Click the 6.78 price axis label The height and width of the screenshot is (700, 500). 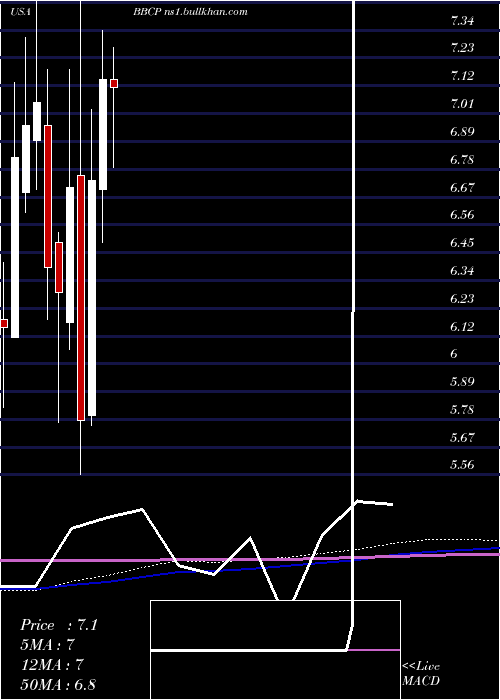click(462, 159)
